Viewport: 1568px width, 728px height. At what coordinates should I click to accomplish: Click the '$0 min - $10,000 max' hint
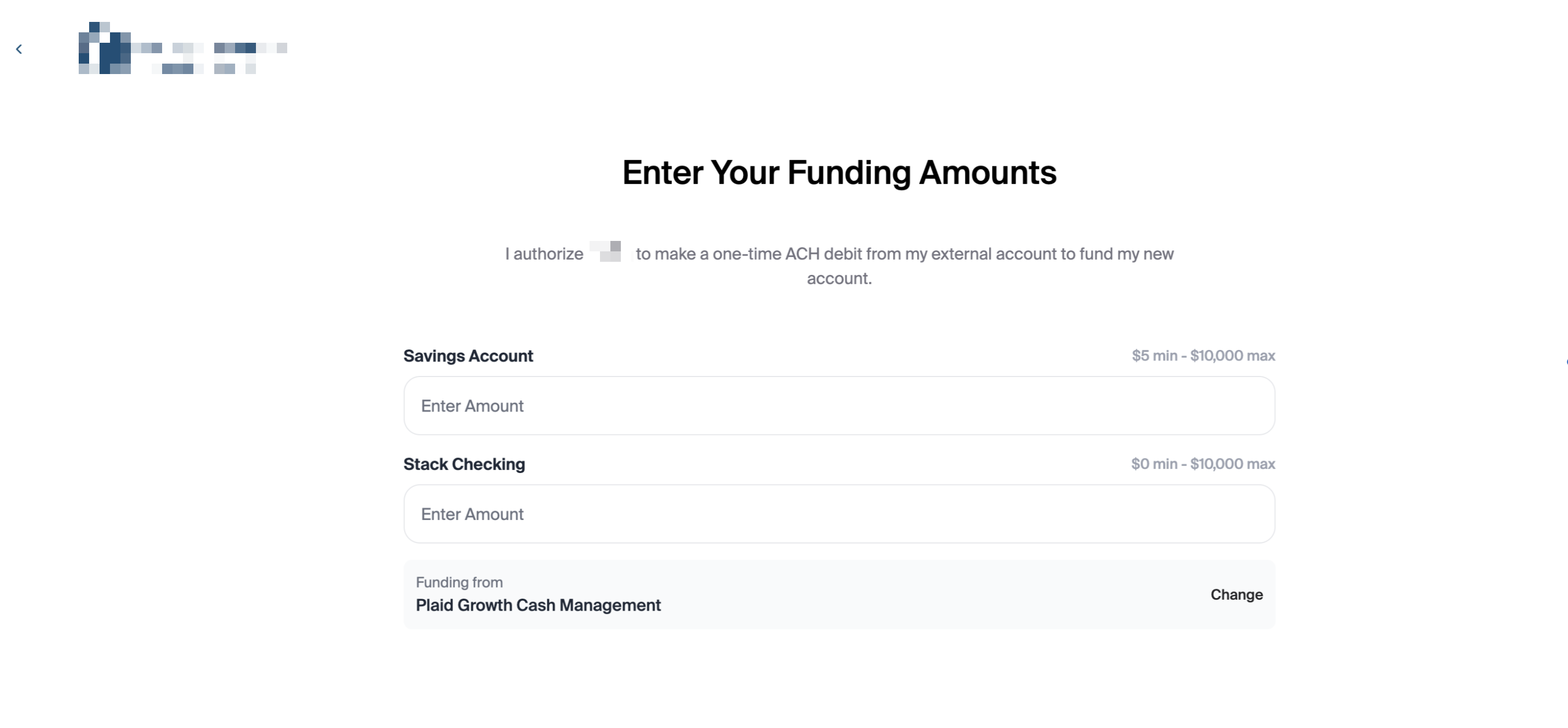coord(1203,465)
